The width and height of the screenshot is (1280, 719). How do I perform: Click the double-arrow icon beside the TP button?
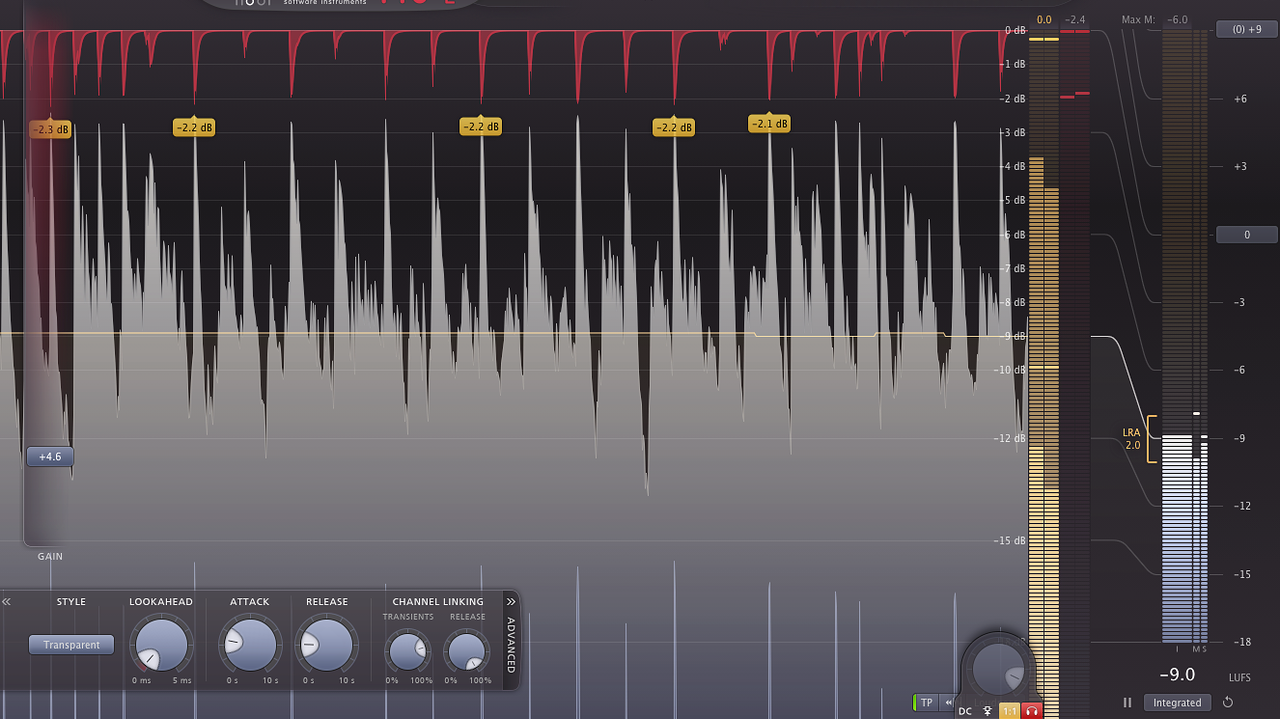[948, 702]
